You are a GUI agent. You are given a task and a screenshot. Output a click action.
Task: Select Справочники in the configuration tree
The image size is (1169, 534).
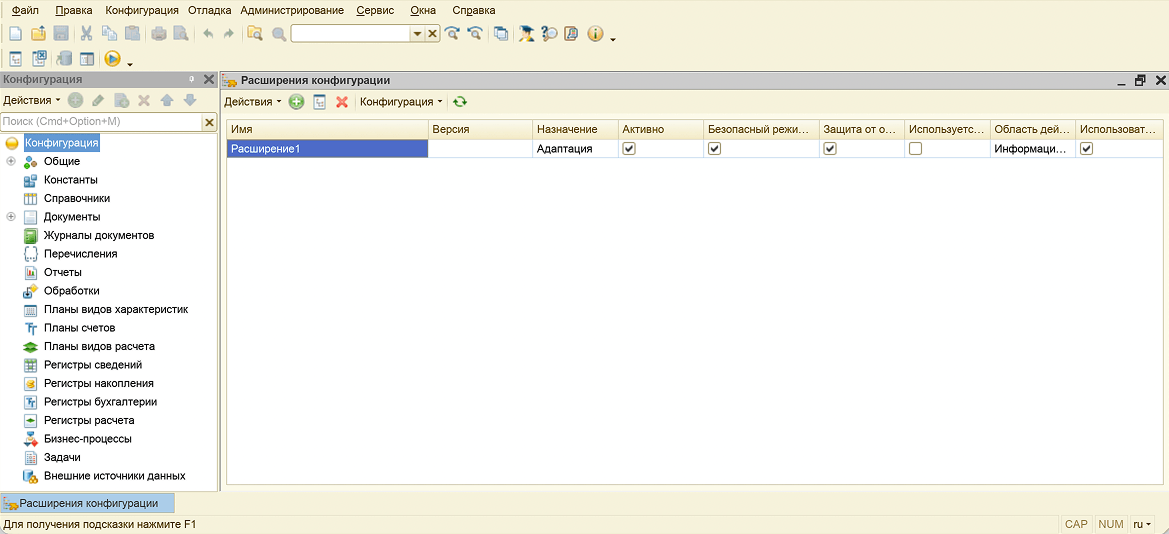click(x=77, y=198)
